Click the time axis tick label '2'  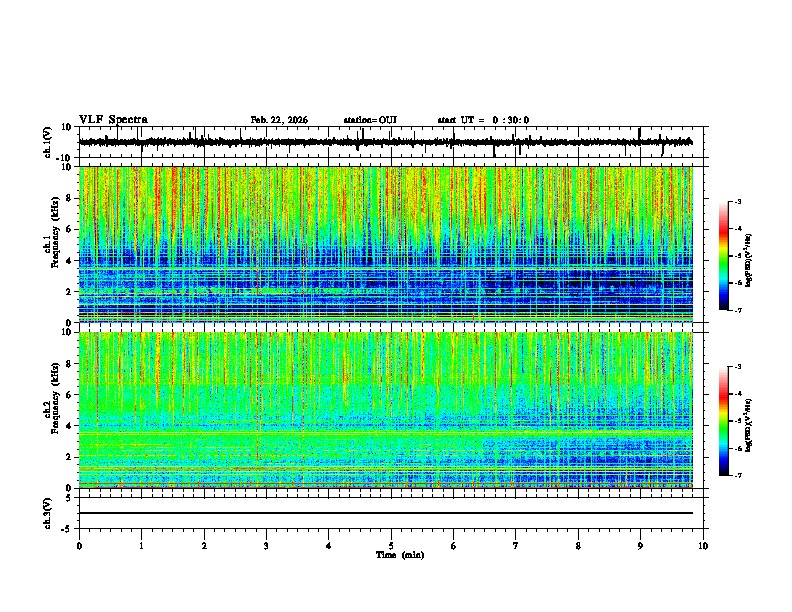tap(204, 546)
